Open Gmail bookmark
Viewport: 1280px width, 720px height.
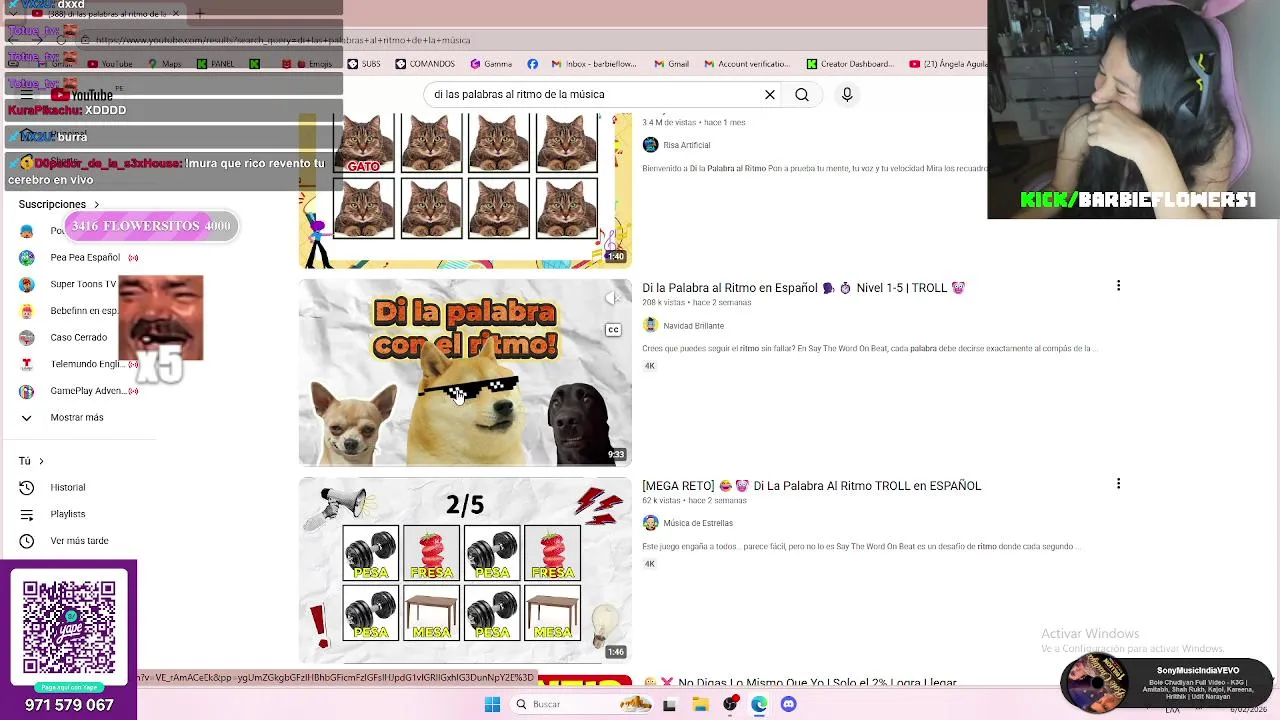tap(672, 64)
